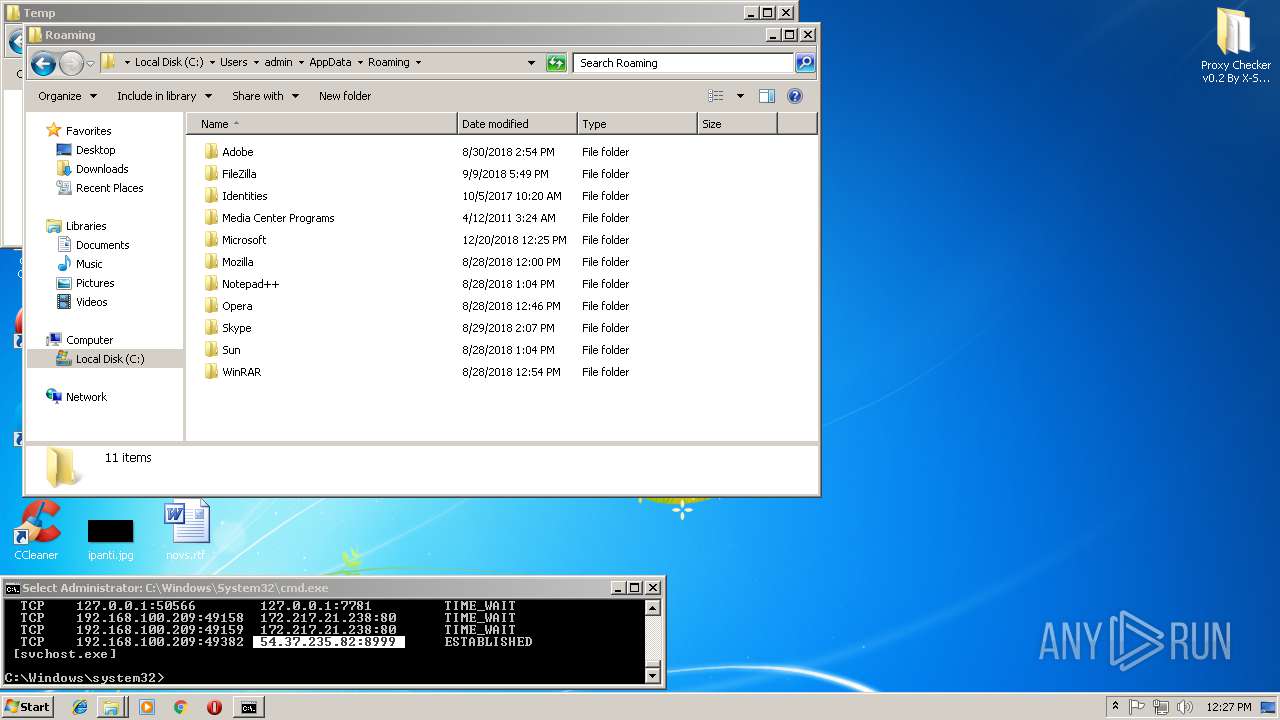
Task: Click the New folder button
Action: pos(345,96)
